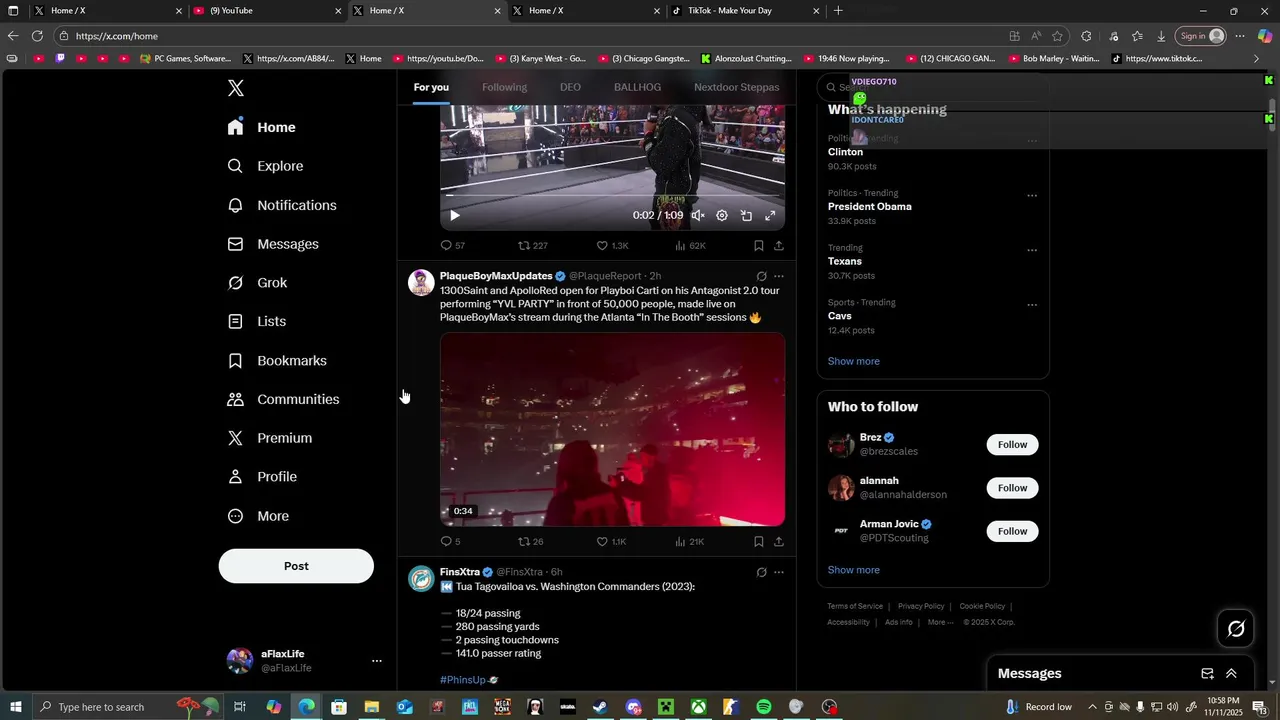Open aFlaxLife account options menu
Screen dimensions: 1280x720
[377, 661]
